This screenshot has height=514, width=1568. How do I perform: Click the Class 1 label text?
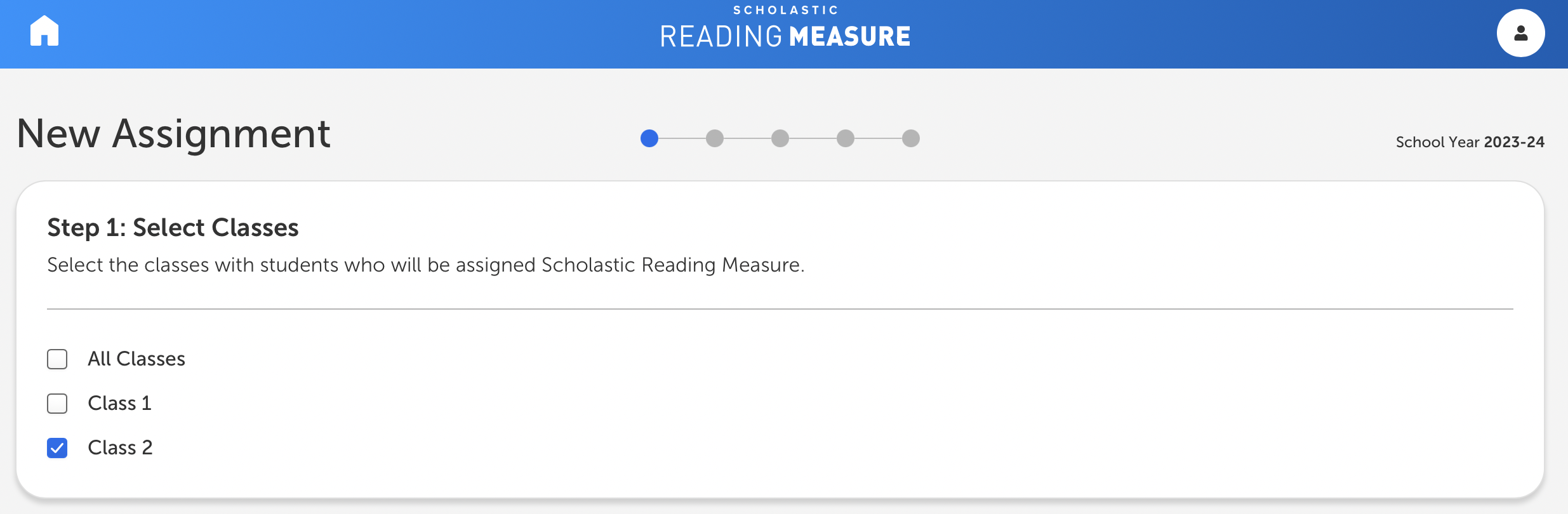pyautogui.click(x=119, y=404)
